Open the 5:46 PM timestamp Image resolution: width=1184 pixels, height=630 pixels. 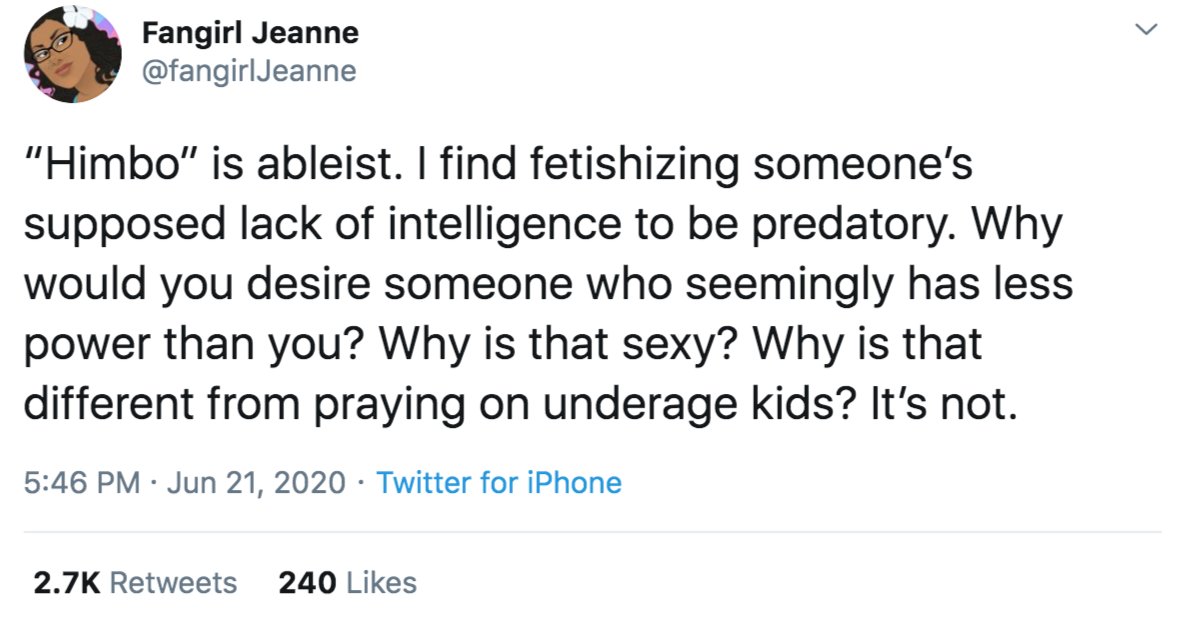point(82,482)
